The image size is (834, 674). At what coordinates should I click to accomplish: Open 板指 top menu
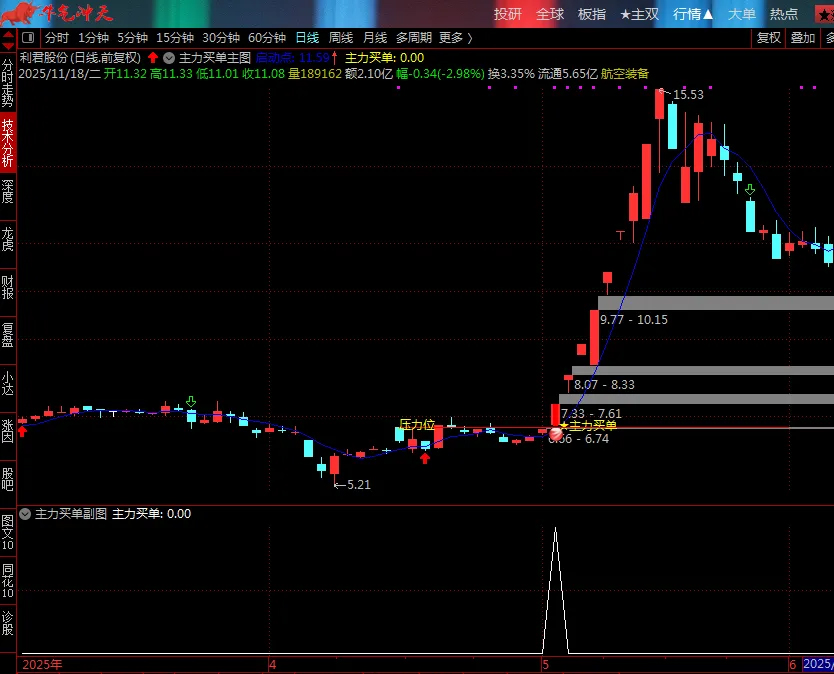click(x=592, y=14)
